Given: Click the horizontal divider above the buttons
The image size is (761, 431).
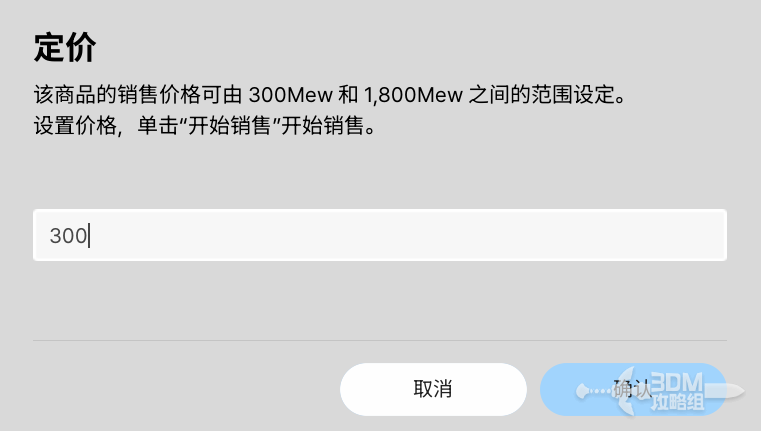Looking at the screenshot, I should 380,341.
